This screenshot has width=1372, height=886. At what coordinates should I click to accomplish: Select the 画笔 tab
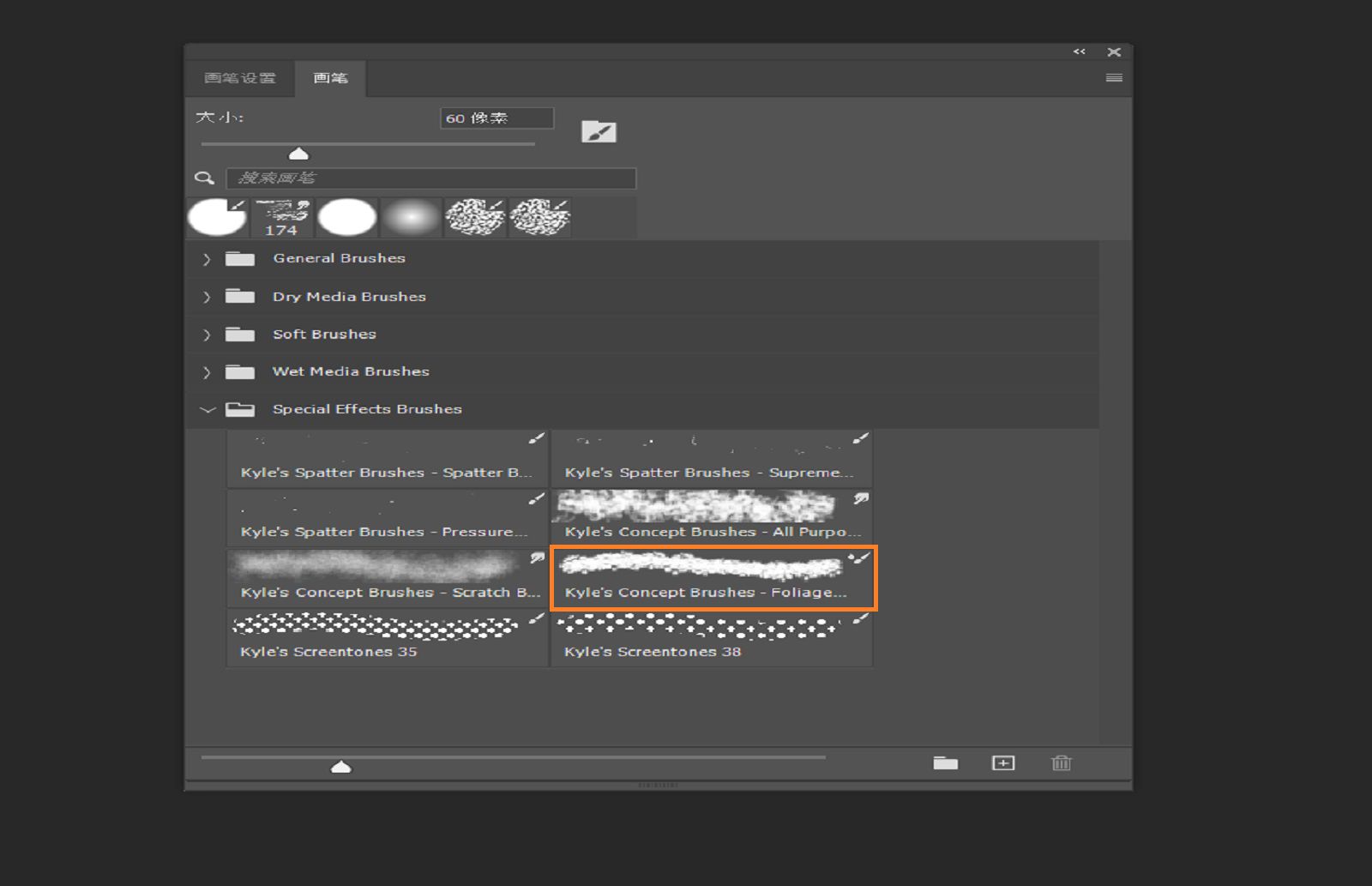point(331,78)
